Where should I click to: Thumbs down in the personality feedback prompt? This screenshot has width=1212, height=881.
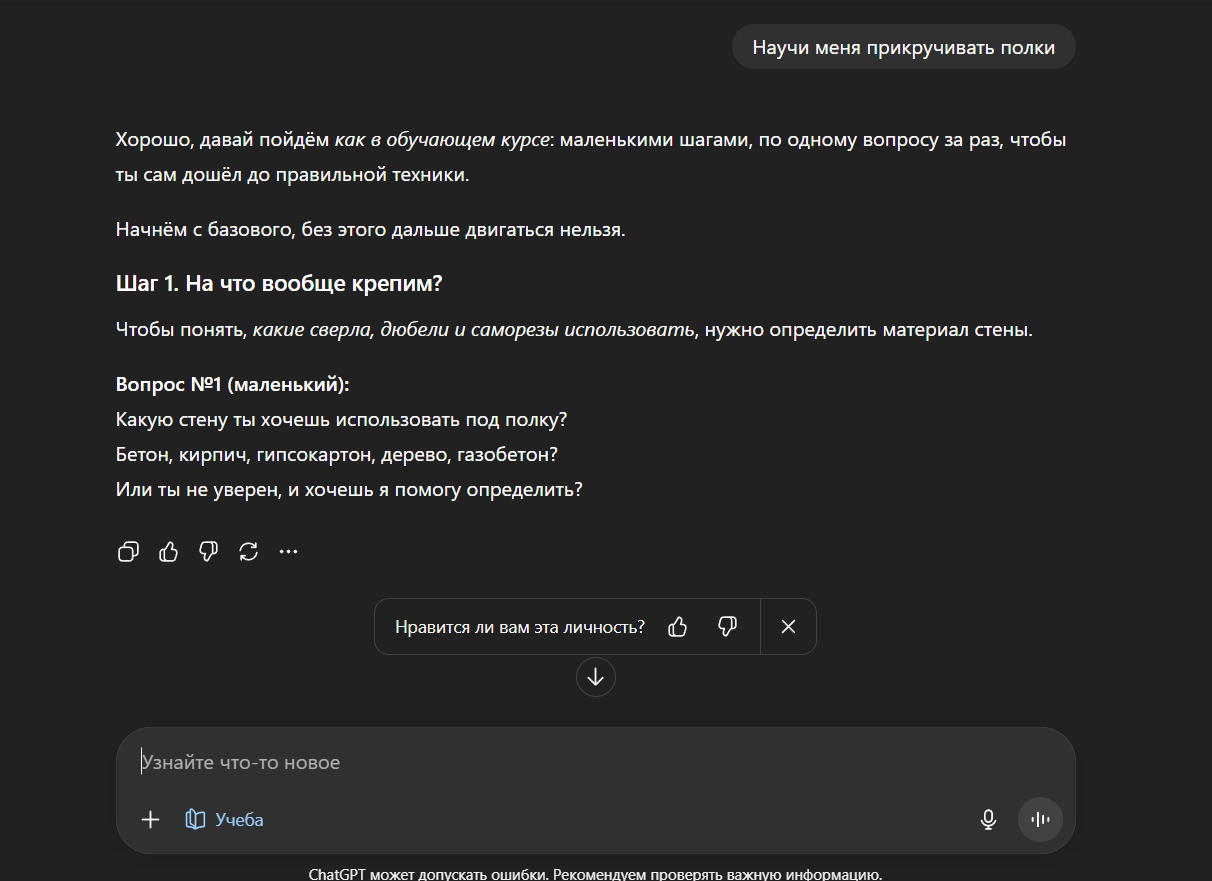pos(728,627)
